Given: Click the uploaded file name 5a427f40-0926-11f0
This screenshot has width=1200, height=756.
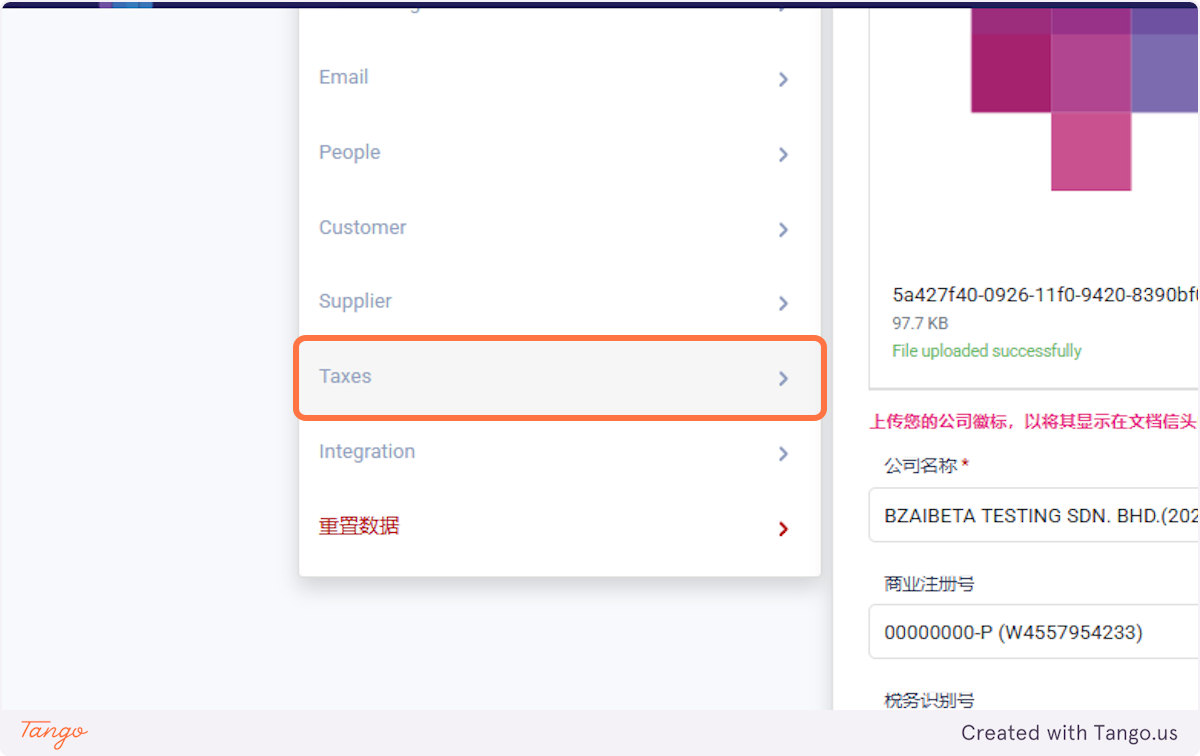Looking at the screenshot, I should (x=1045, y=295).
